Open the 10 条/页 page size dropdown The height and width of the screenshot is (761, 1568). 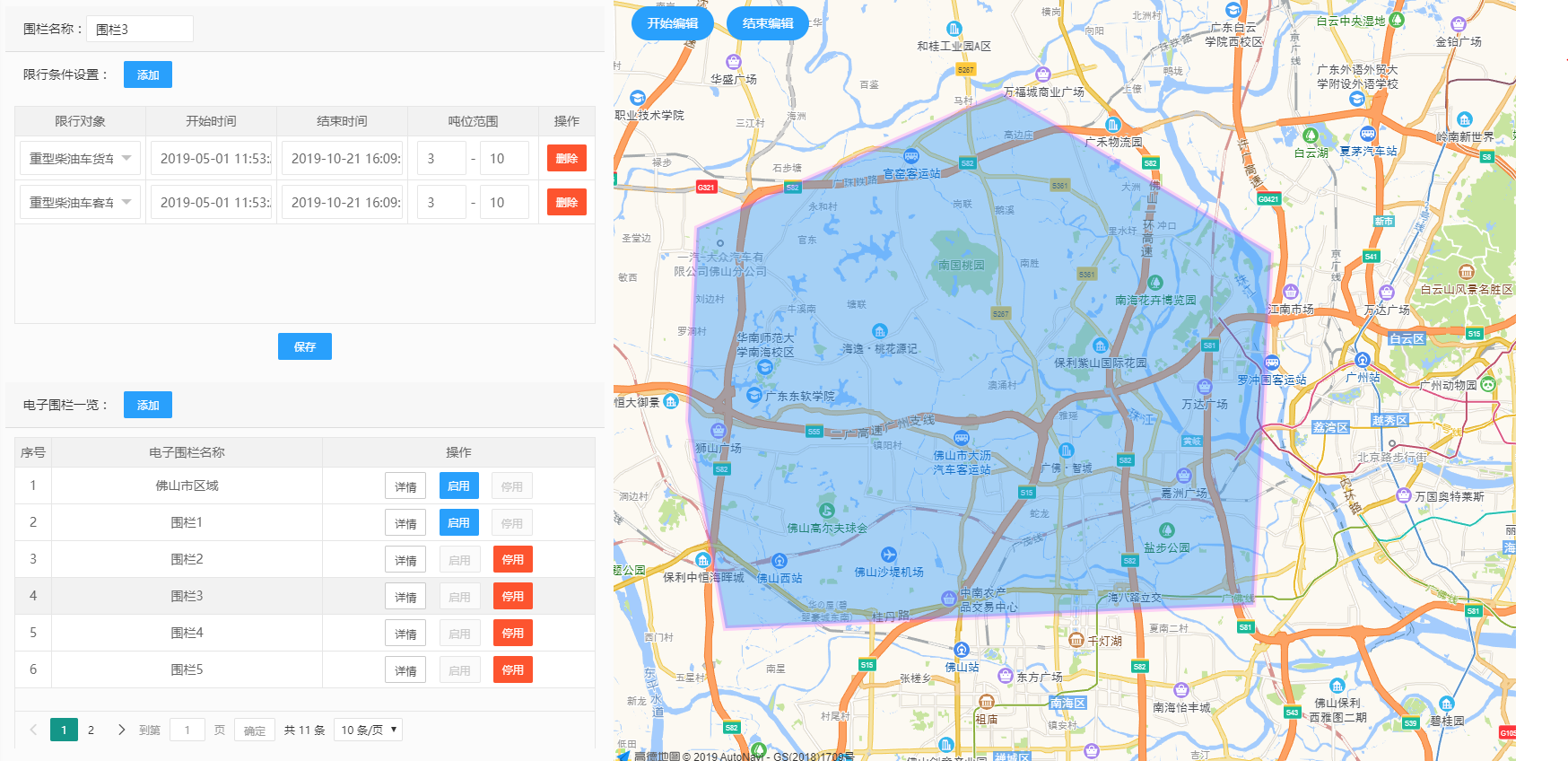pos(368,730)
